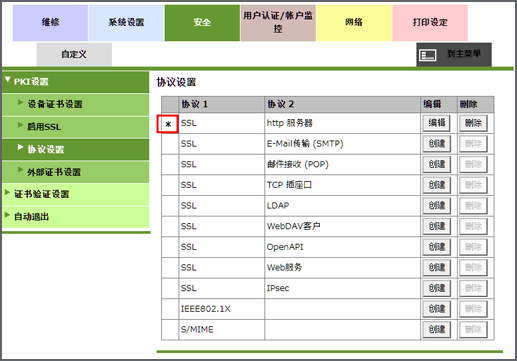The image size is (517, 361).
Task: Click the 协议 1 column header
Action: pyautogui.click(x=221, y=104)
